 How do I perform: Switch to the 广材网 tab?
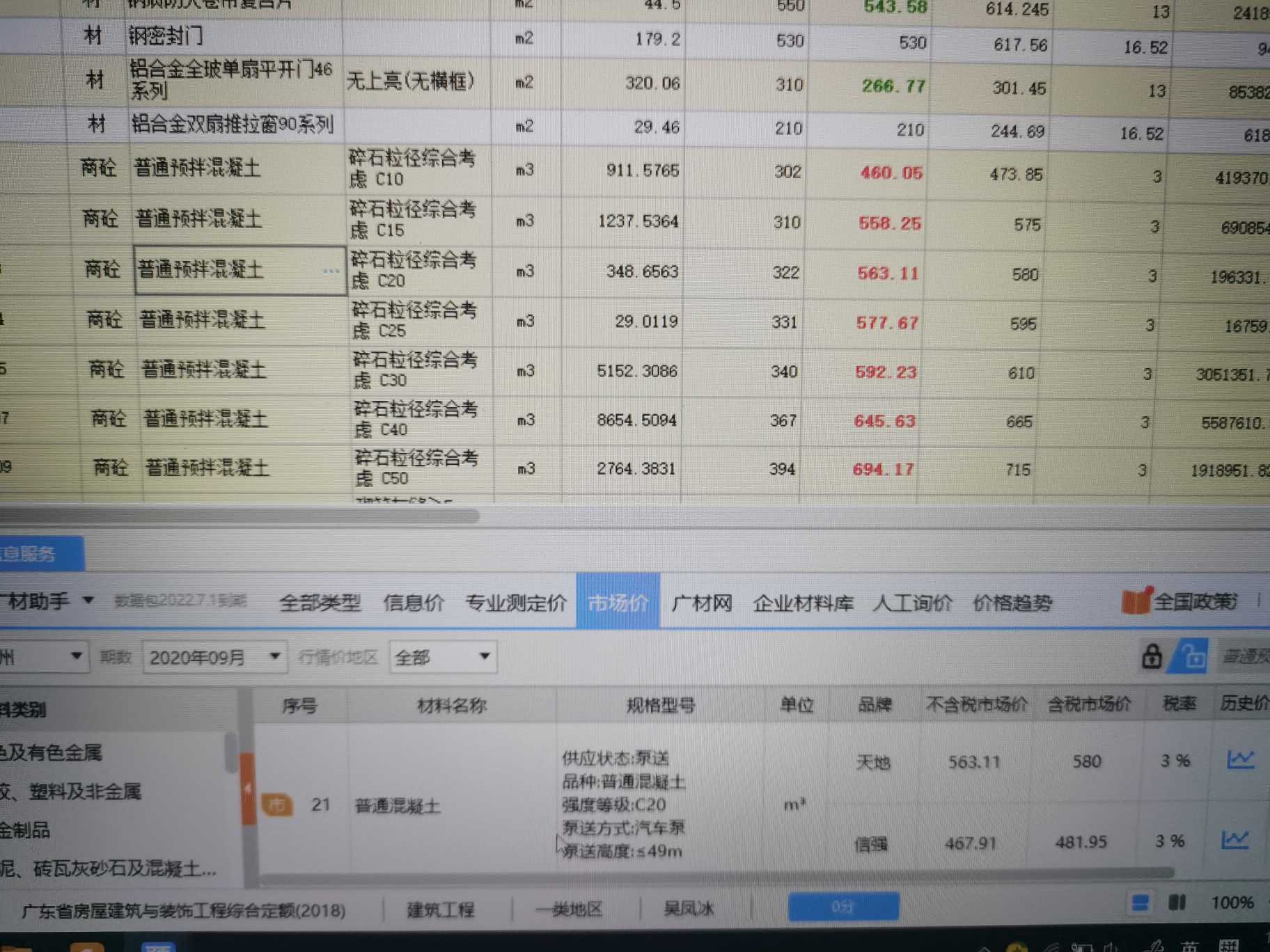point(702,602)
